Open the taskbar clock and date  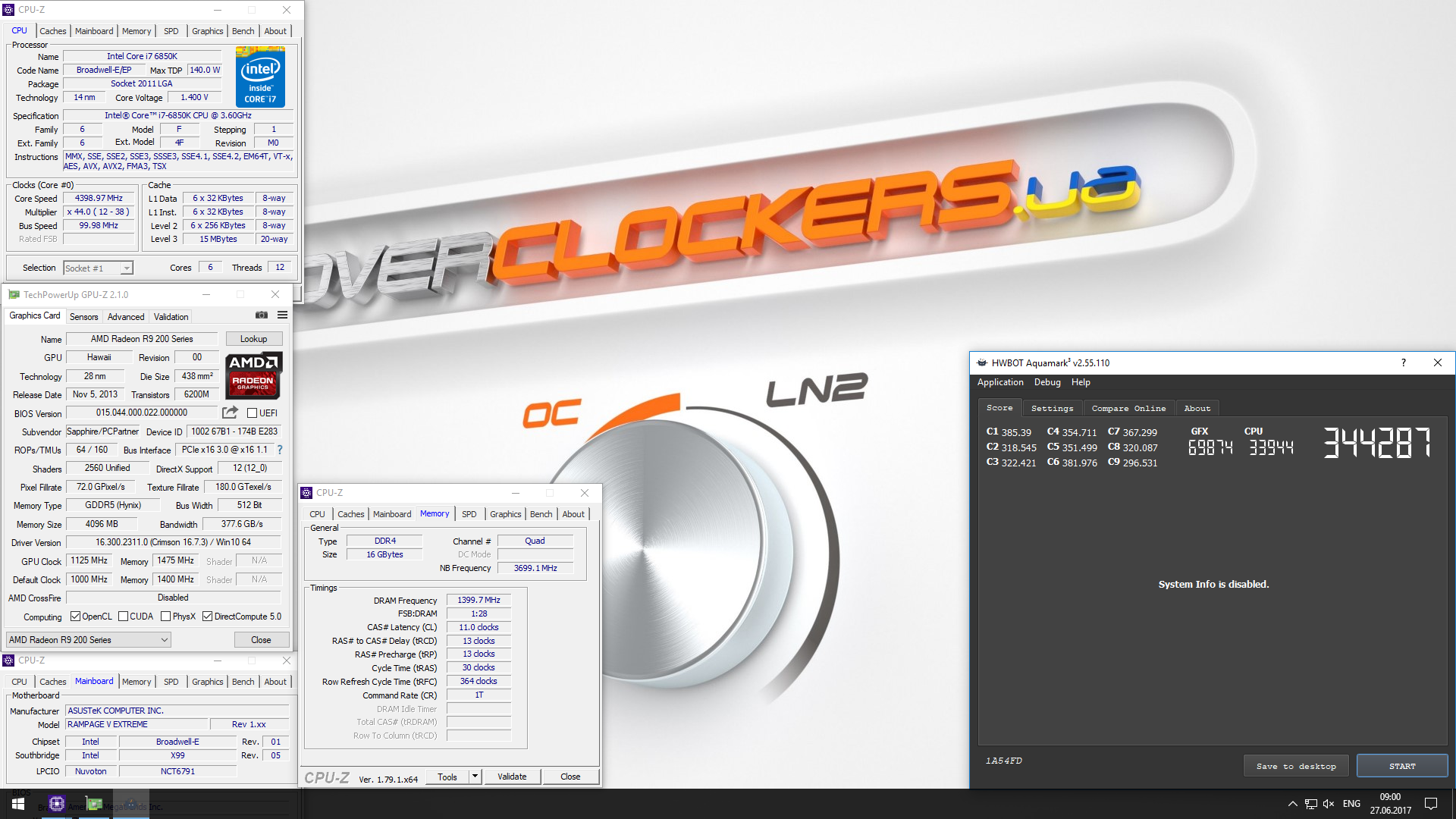coord(1390,804)
